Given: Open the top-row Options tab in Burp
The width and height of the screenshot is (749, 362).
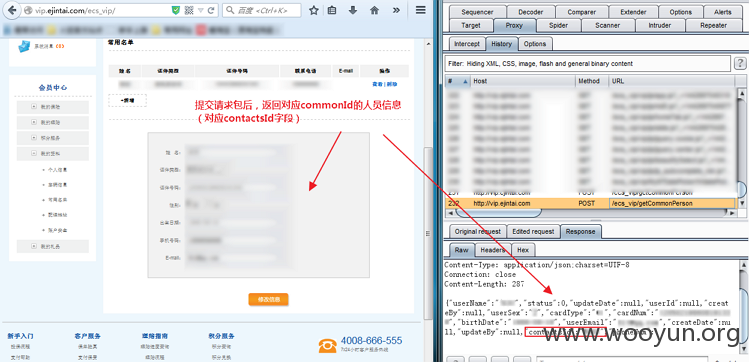Looking at the screenshot, I should (680, 12).
